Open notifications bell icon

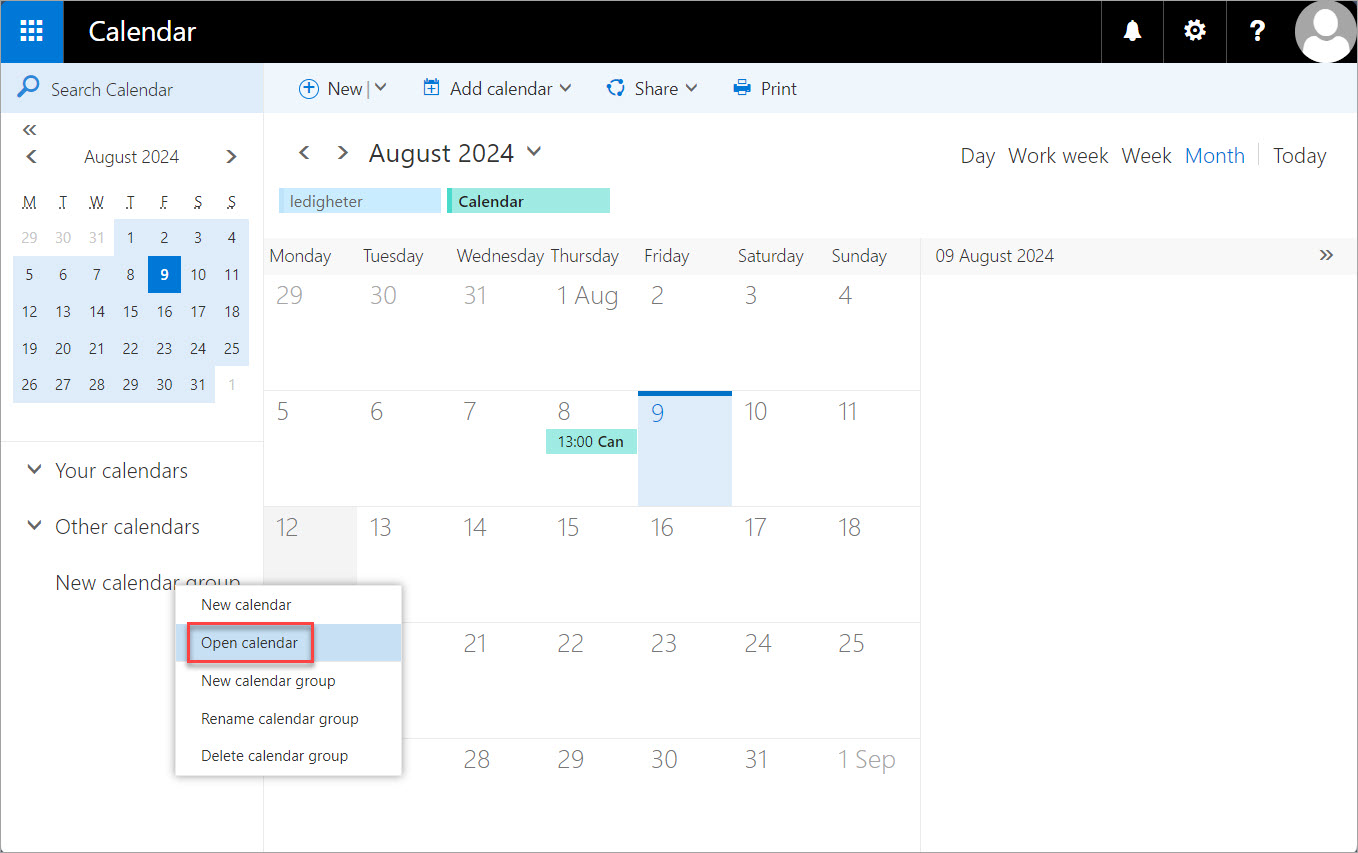(x=1132, y=31)
